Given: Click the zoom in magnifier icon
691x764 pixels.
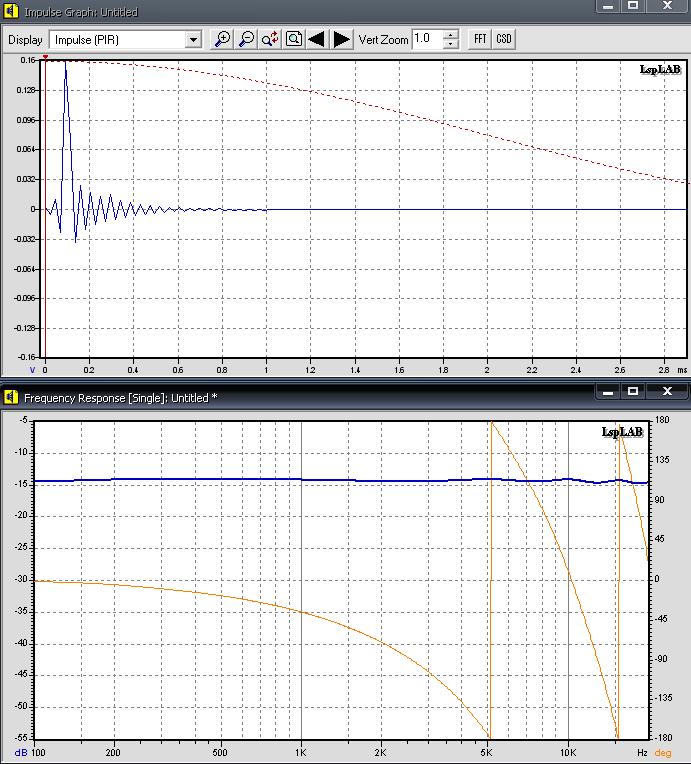Looking at the screenshot, I should (x=222, y=39).
